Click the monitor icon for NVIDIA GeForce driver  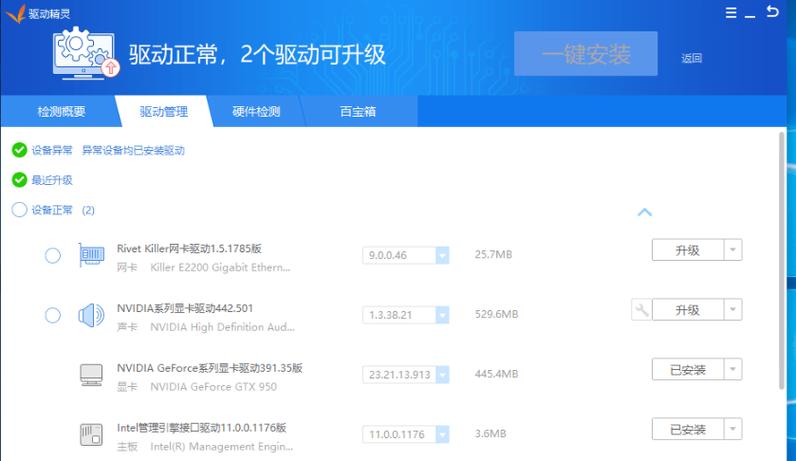(91, 375)
